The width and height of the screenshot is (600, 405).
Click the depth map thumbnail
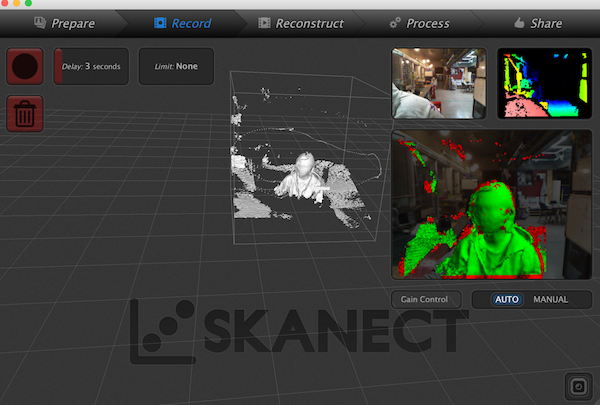coord(544,83)
